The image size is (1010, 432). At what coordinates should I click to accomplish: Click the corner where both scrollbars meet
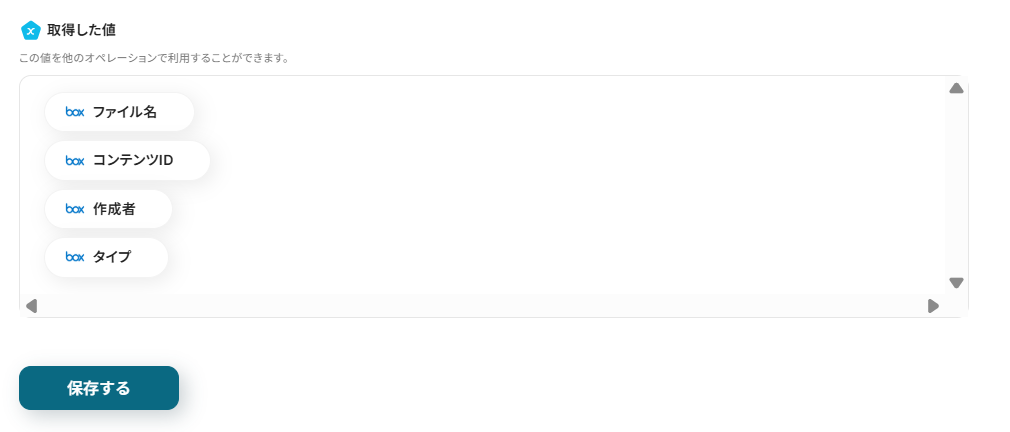tap(956, 306)
